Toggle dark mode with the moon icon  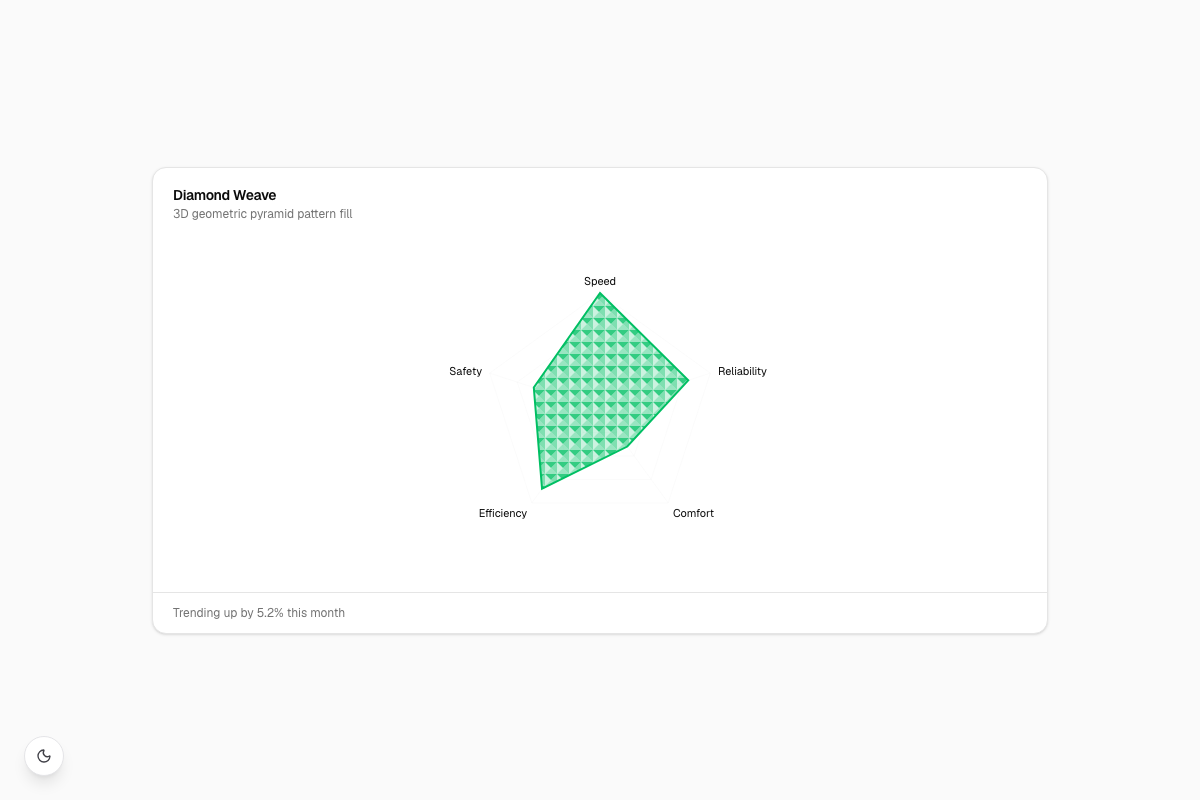point(44,756)
